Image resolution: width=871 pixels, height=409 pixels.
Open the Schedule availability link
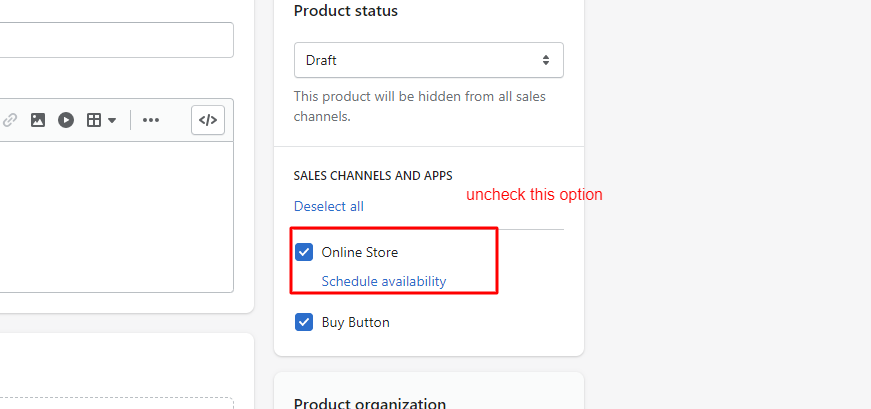pyautogui.click(x=383, y=281)
